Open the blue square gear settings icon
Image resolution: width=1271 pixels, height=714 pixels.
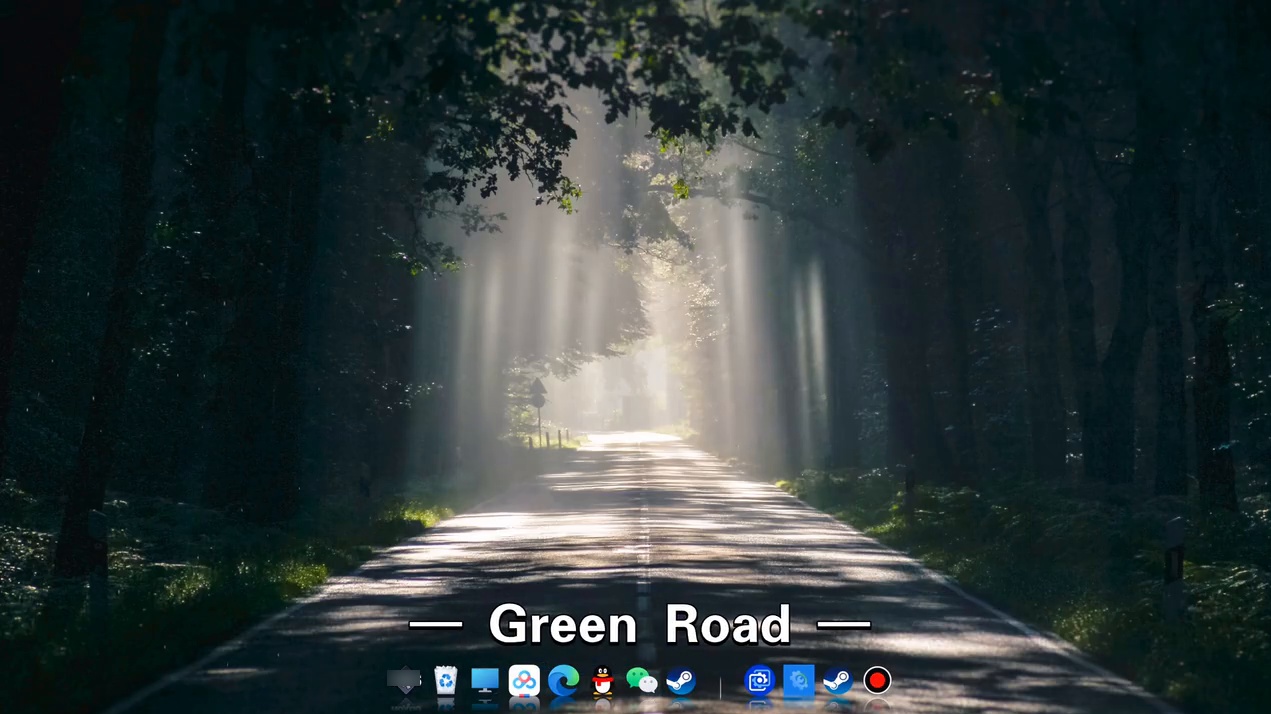[798, 681]
